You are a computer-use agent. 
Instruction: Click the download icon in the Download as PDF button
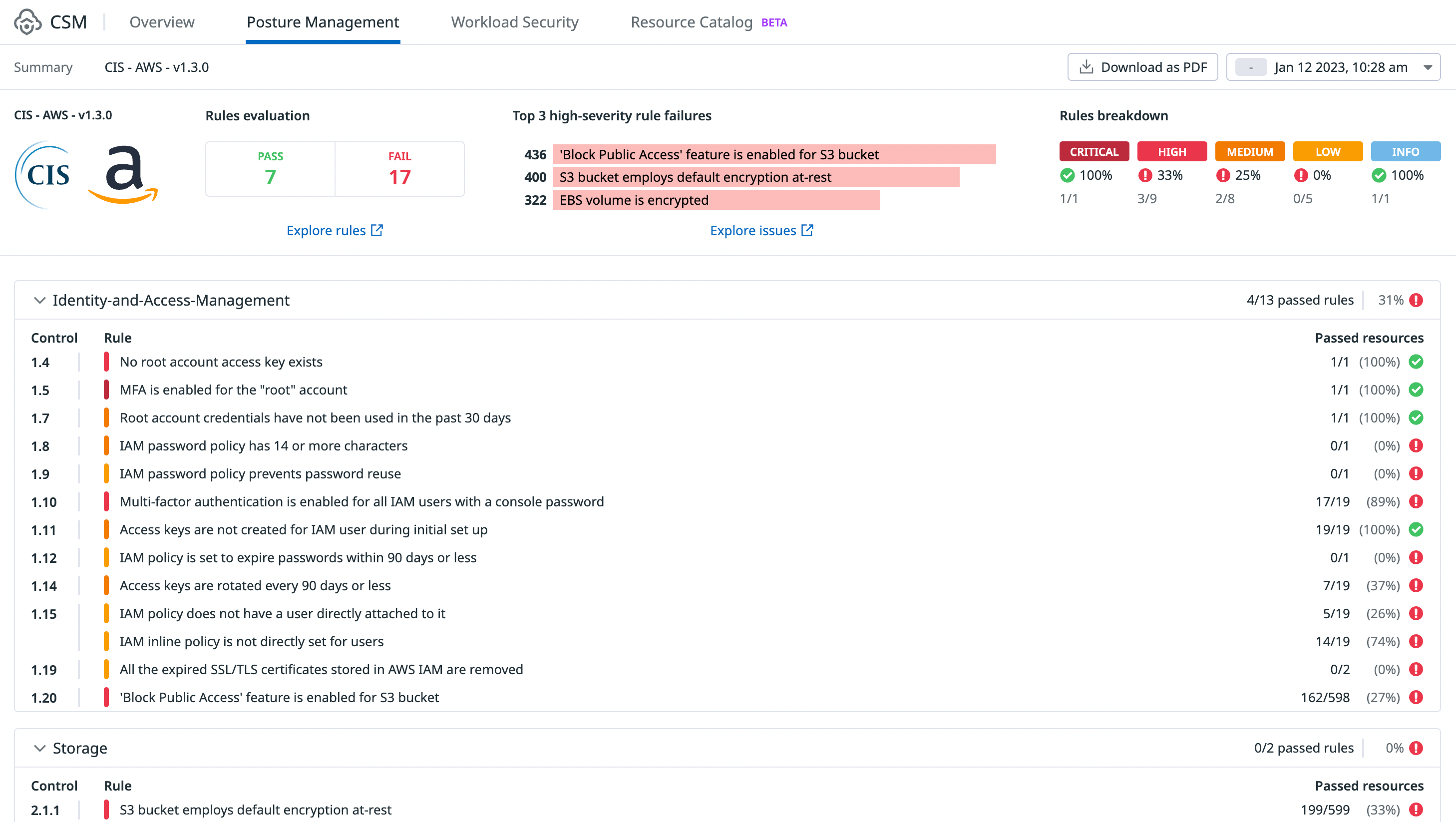click(x=1086, y=67)
